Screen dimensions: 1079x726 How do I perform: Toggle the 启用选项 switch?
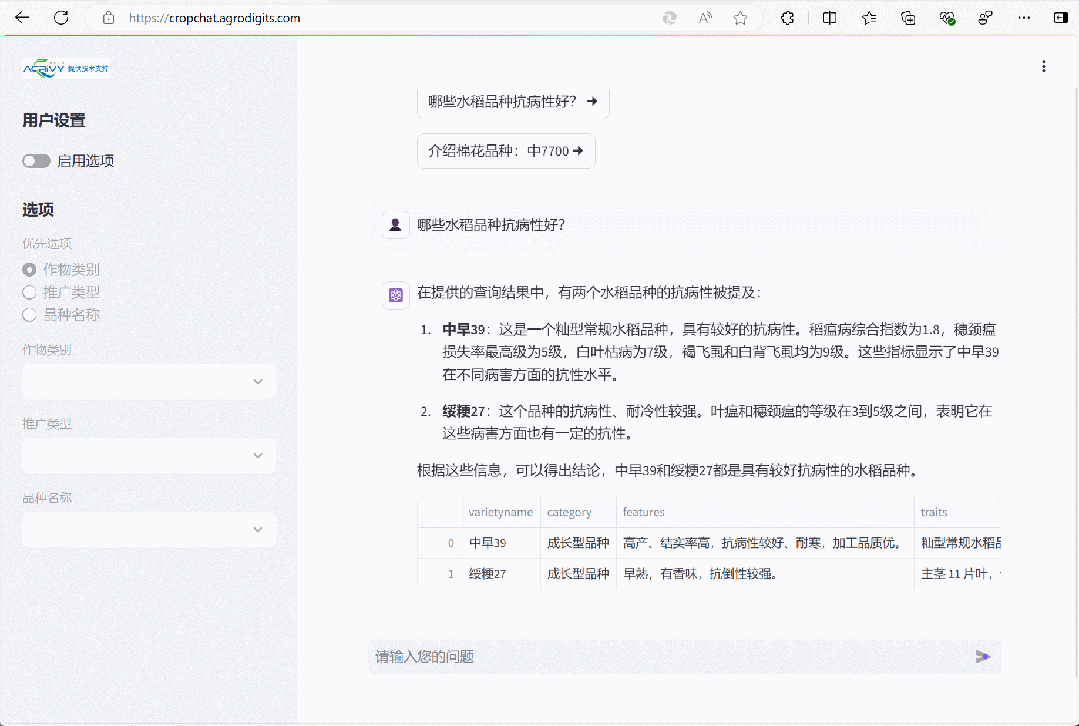(37, 161)
